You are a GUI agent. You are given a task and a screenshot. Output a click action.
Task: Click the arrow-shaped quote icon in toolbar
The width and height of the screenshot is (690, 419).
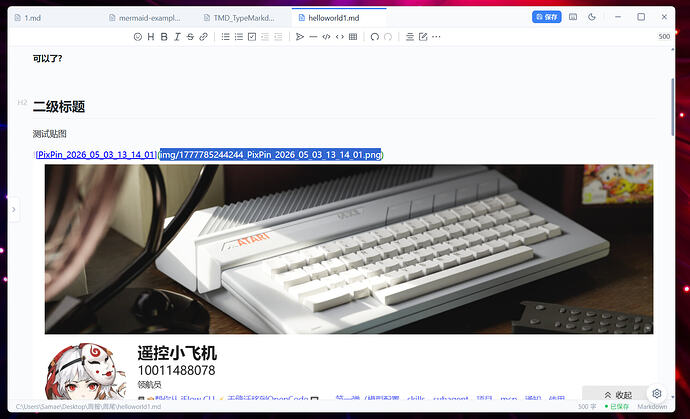point(300,37)
